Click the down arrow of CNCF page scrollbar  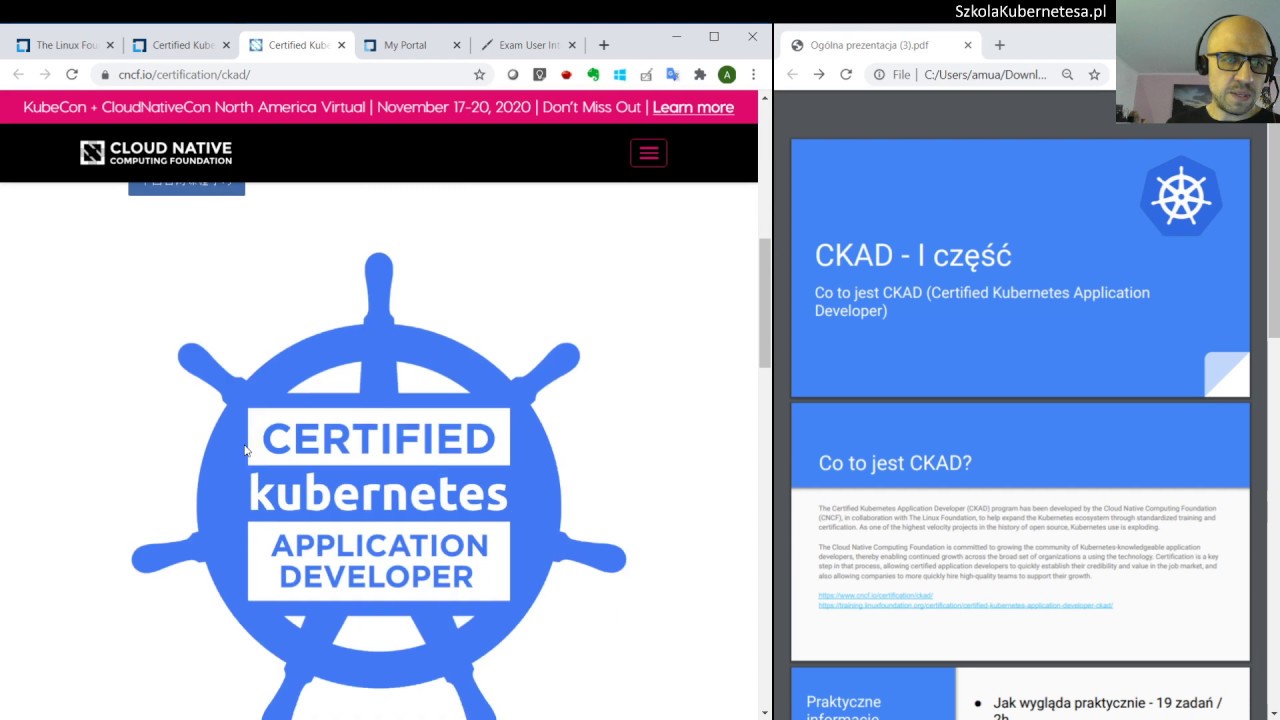click(x=765, y=713)
